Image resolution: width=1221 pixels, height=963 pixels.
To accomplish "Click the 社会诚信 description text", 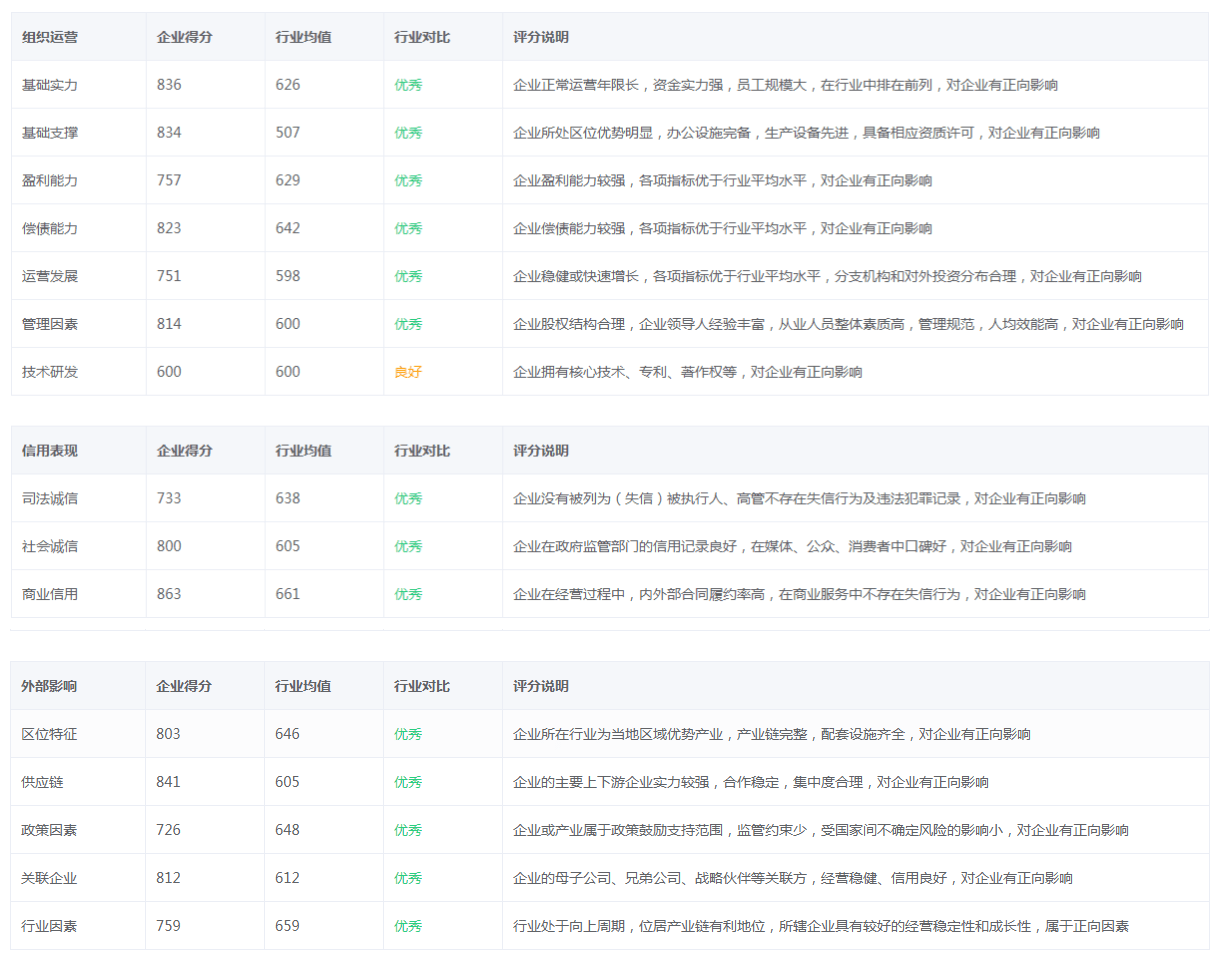I will 793,547.
